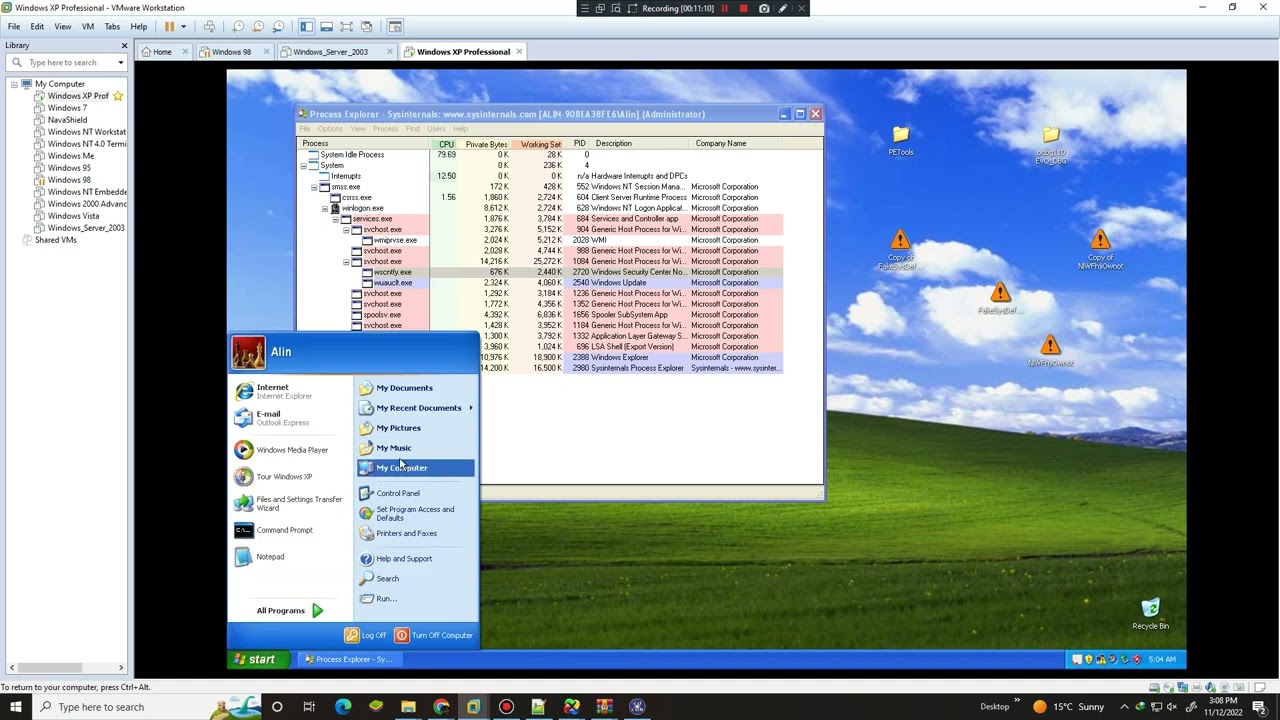Click the Log Off button
This screenshot has height=720, width=1280.
[x=365, y=635]
